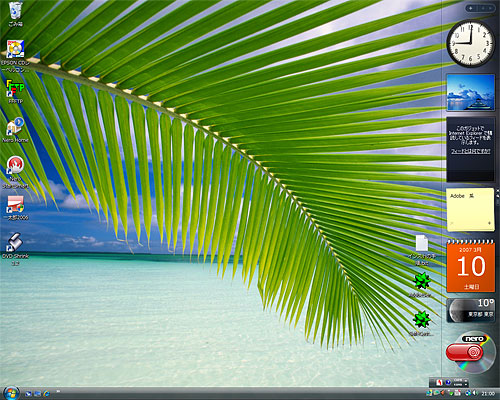Click the calendar gadget showing 10

(x=471, y=266)
